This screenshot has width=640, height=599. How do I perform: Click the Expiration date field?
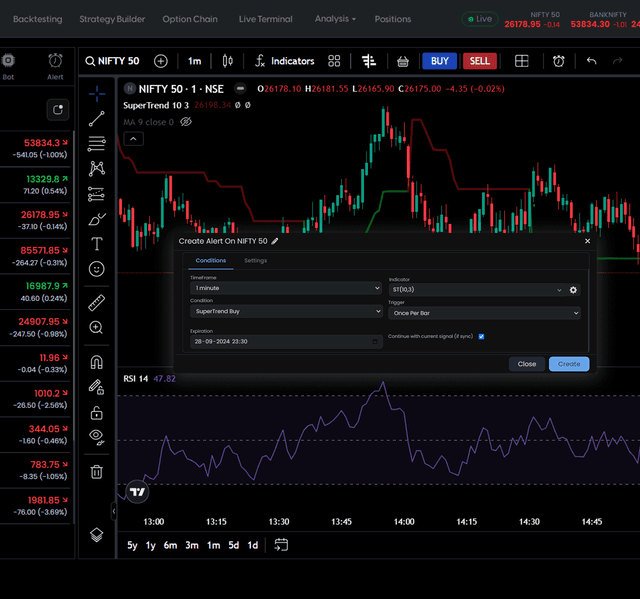pyautogui.click(x=285, y=341)
